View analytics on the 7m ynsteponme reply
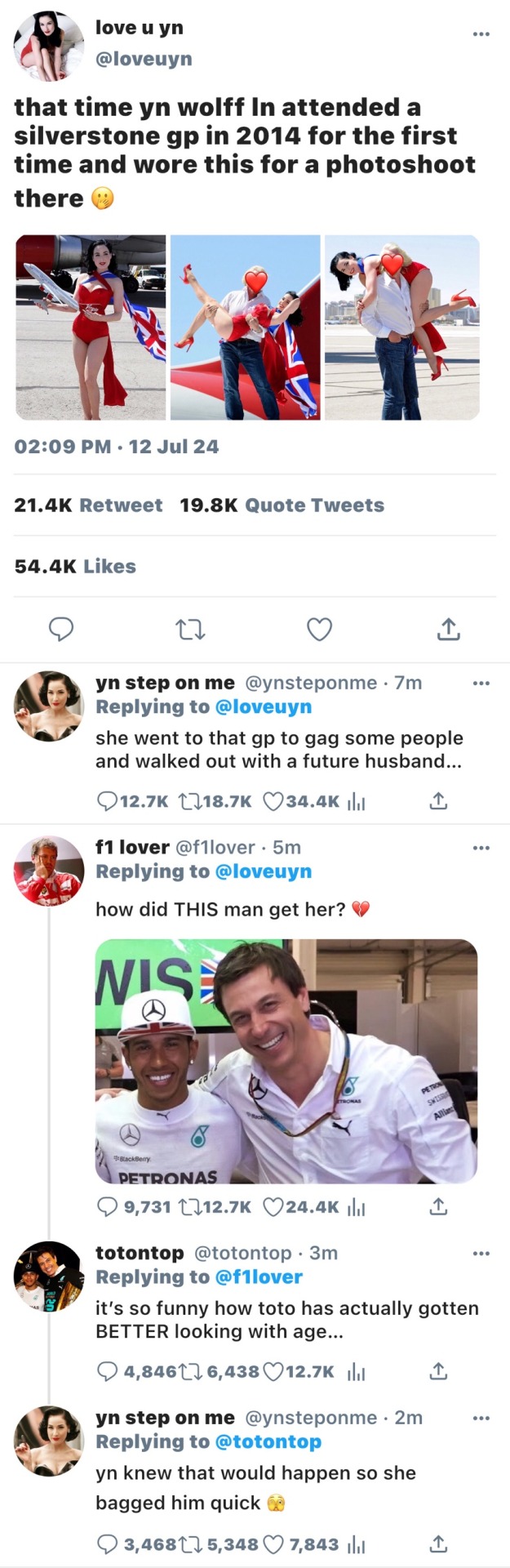This screenshot has width=510, height=1568. (356, 801)
